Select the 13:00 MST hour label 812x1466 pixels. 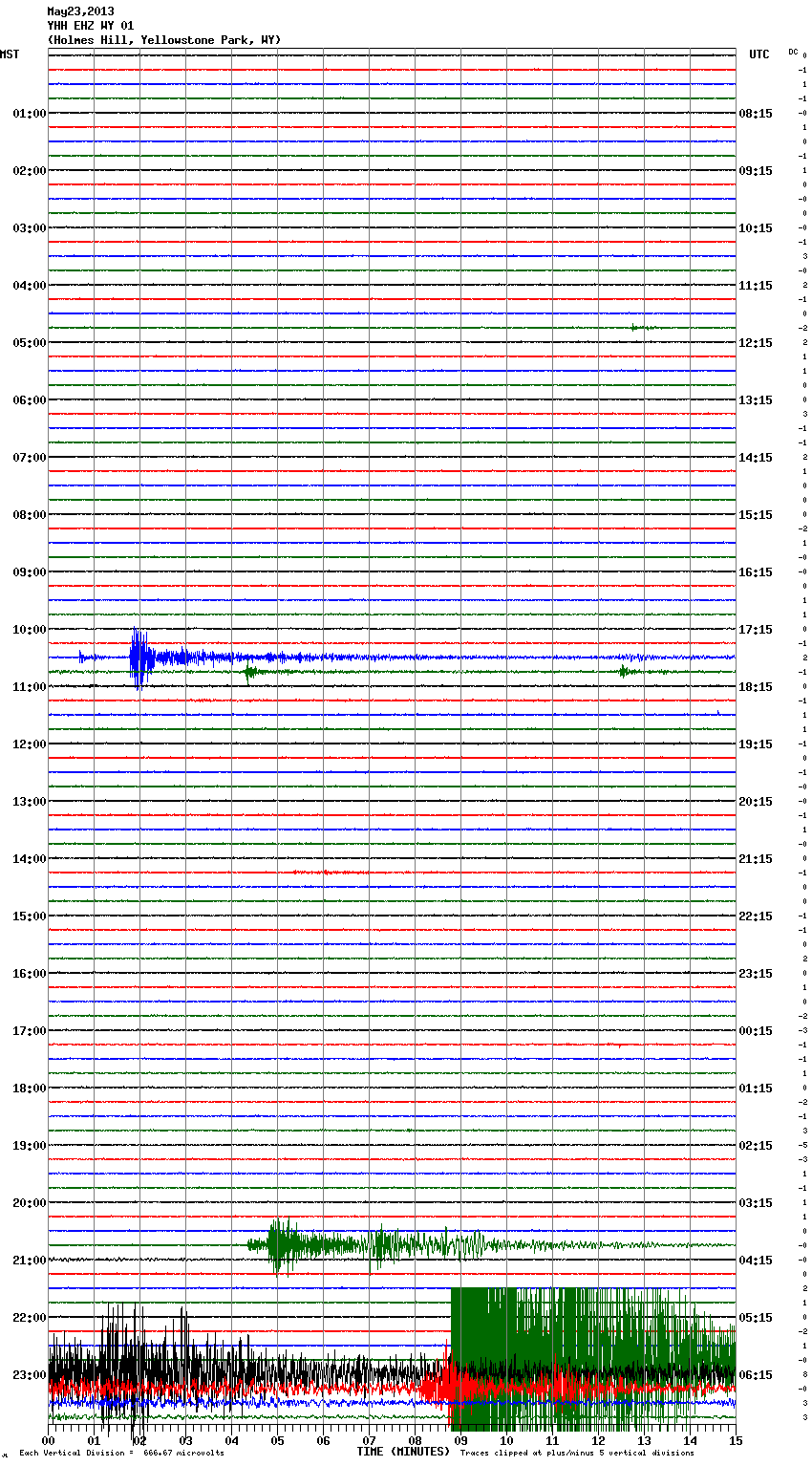coord(30,802)
